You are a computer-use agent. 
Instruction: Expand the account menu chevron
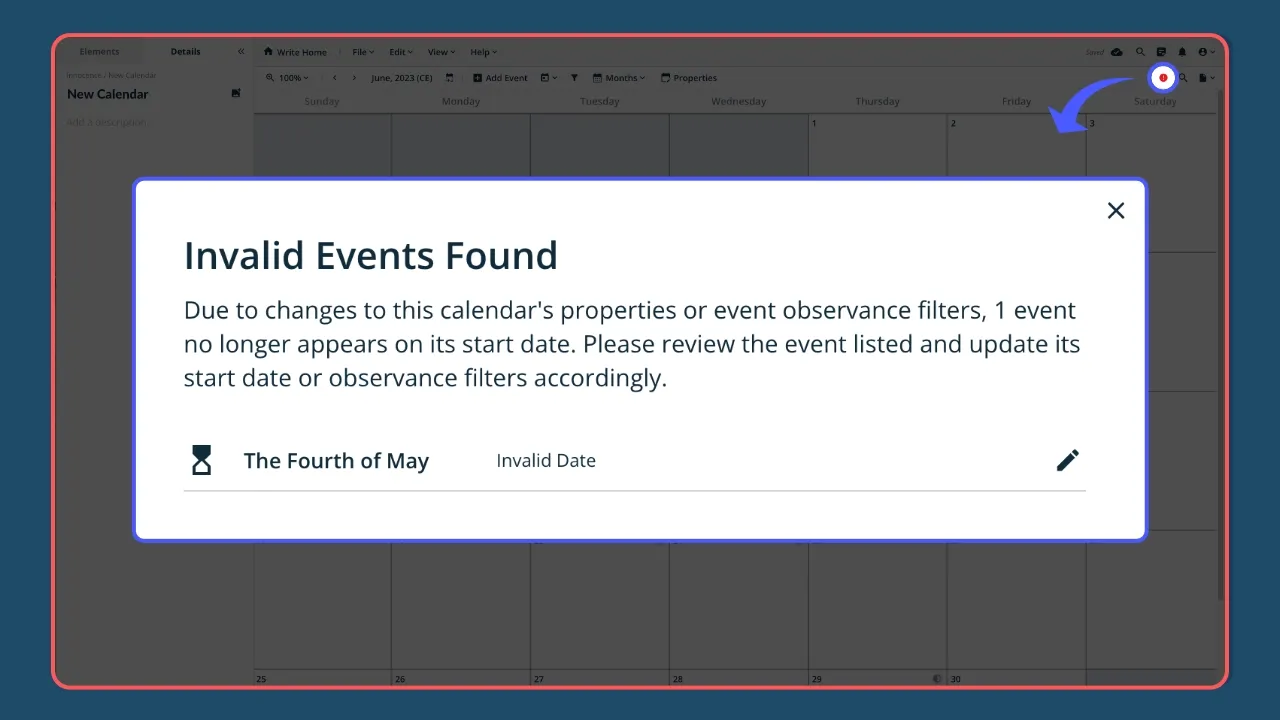(1212, 52)
